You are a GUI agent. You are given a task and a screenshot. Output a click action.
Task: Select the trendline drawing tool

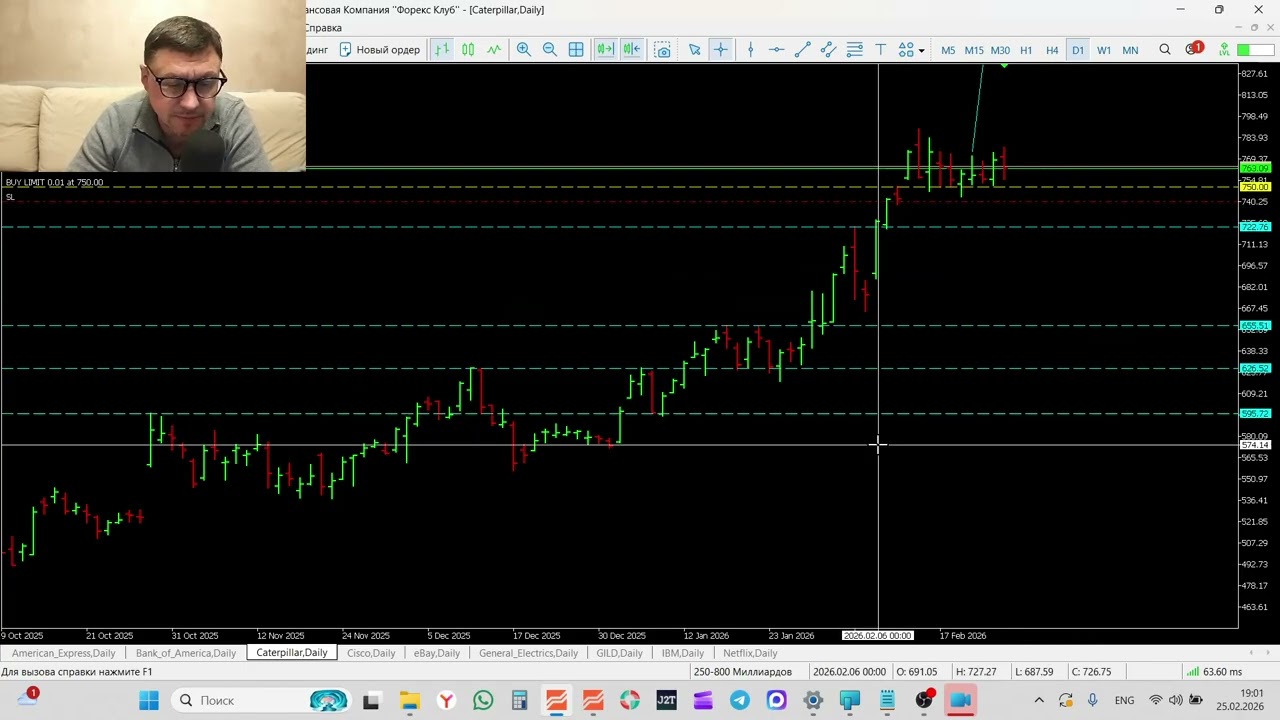(802, 50)
